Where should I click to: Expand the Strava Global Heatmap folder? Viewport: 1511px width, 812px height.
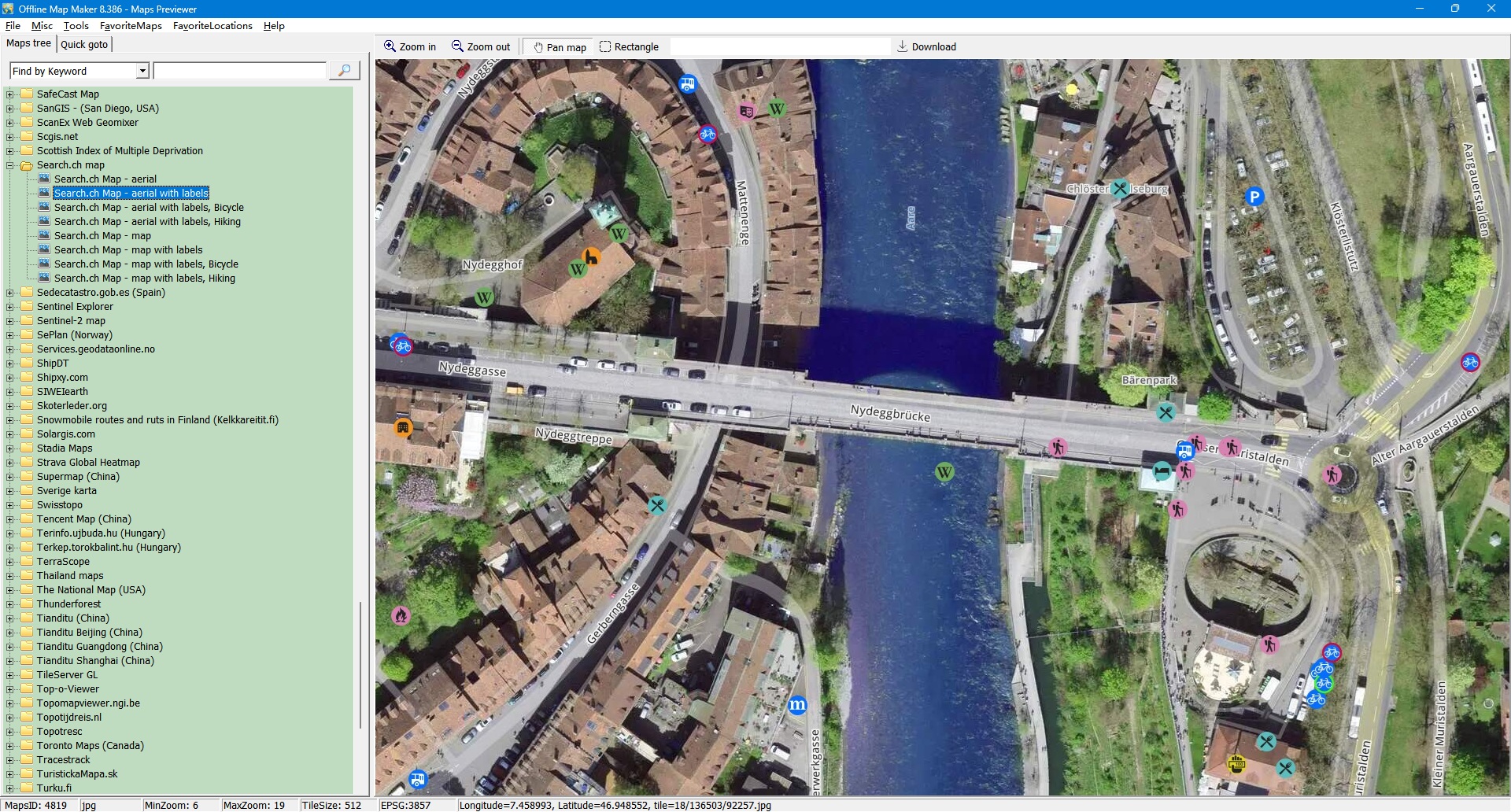point(10,463)
